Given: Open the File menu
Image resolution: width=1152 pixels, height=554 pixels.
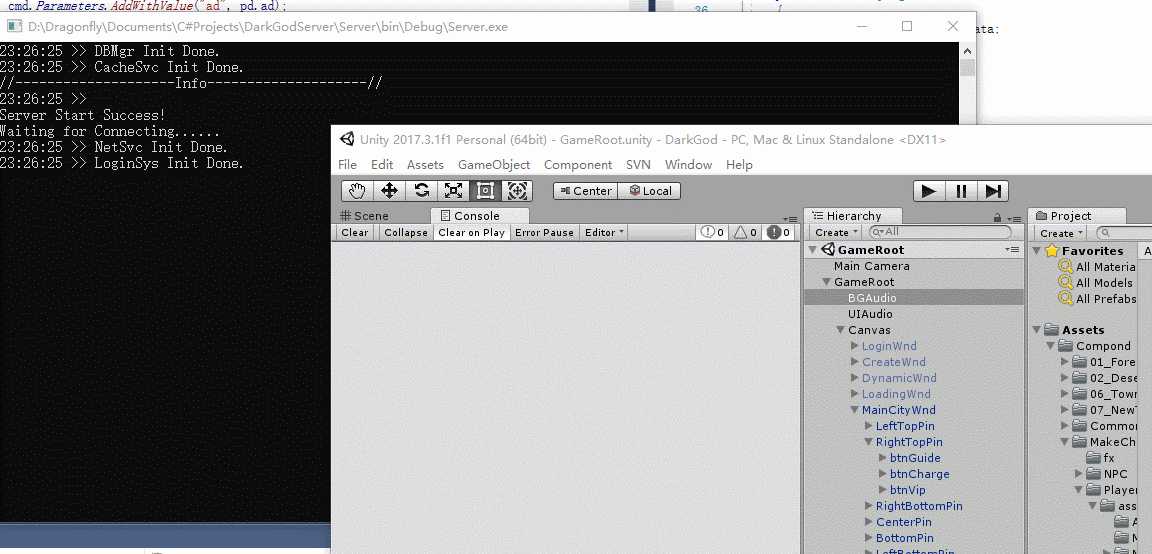Looking at the screenshot, I should pos(348,165).
